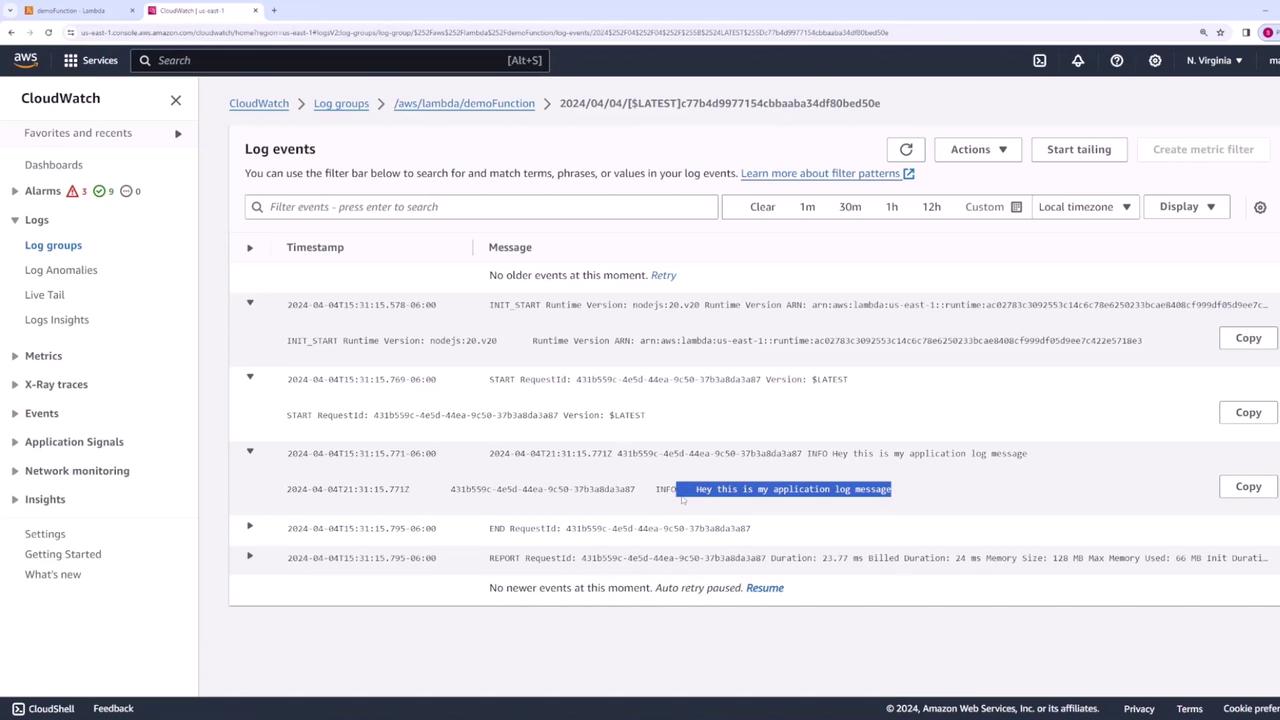Focus the Filter events search field
The height and width of the screenshot is (720, 1280).
coord(482,207)
